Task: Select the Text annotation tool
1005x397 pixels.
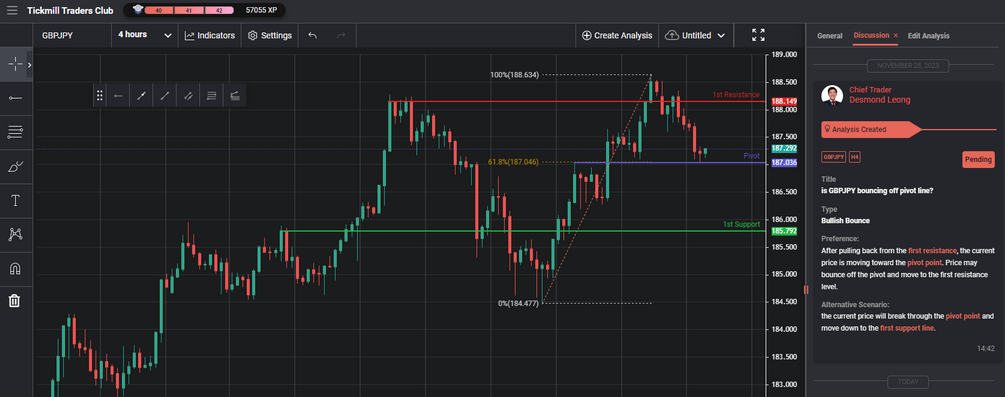Action: pos(15,201)
